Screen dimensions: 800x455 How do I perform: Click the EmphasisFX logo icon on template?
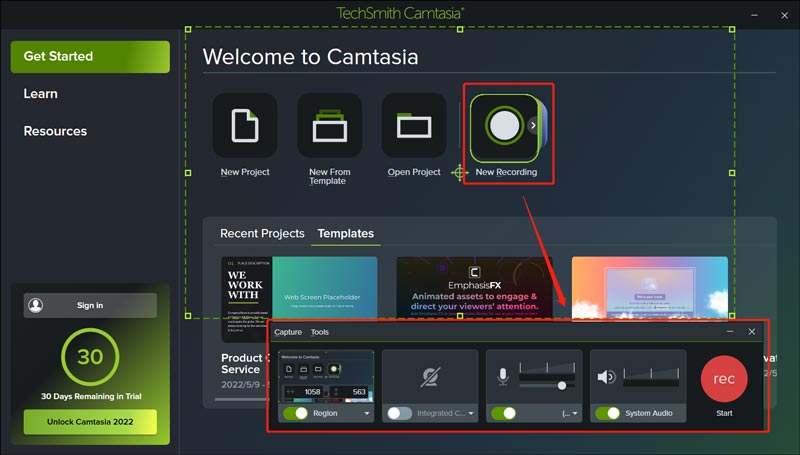click(x=474, y=272)
